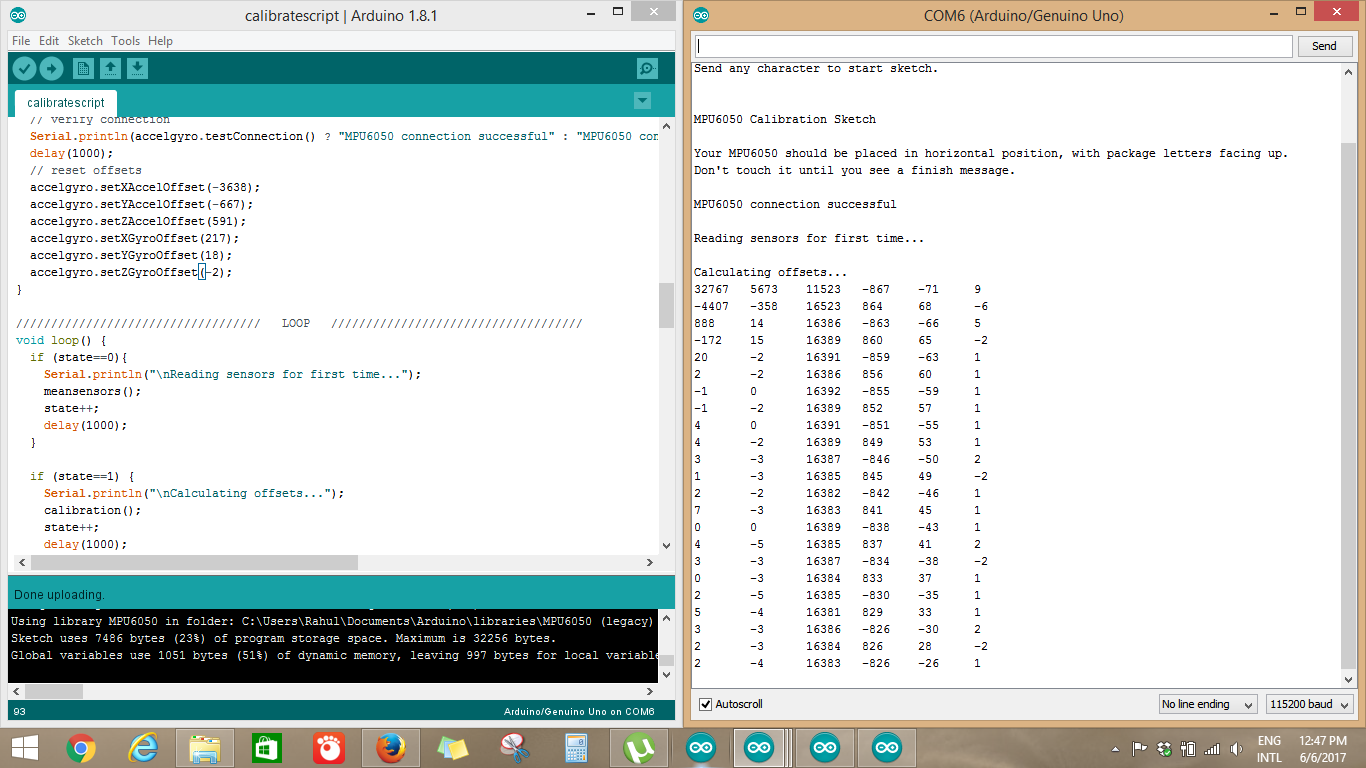Open the 115200 baud rate dropdown
The image size is (1366, 768).
[x=1310, y=704]
